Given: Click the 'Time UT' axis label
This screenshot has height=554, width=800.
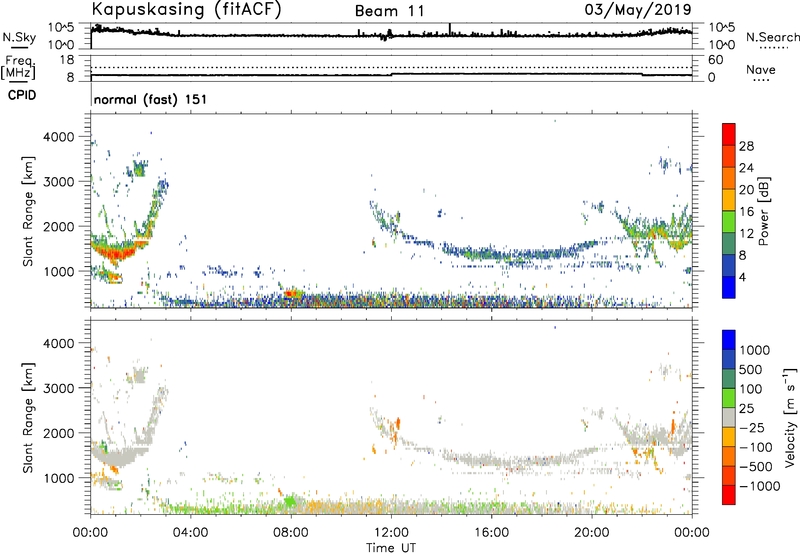Looking at the screenshot, I should (x=391, y=548).
